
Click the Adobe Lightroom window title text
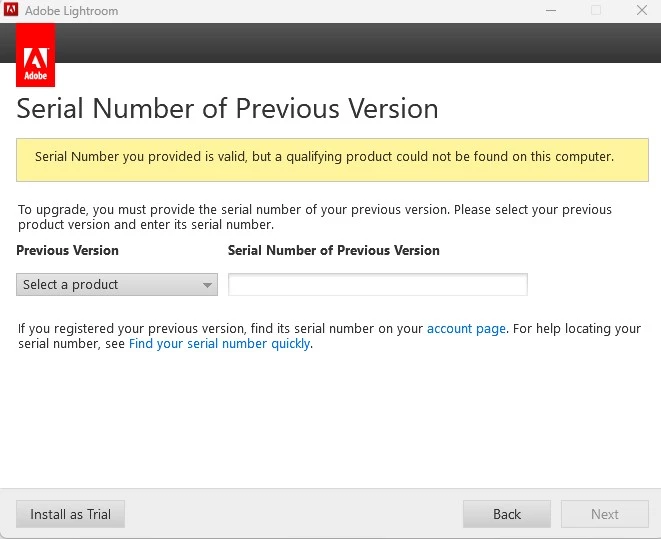tap(71, 11)
